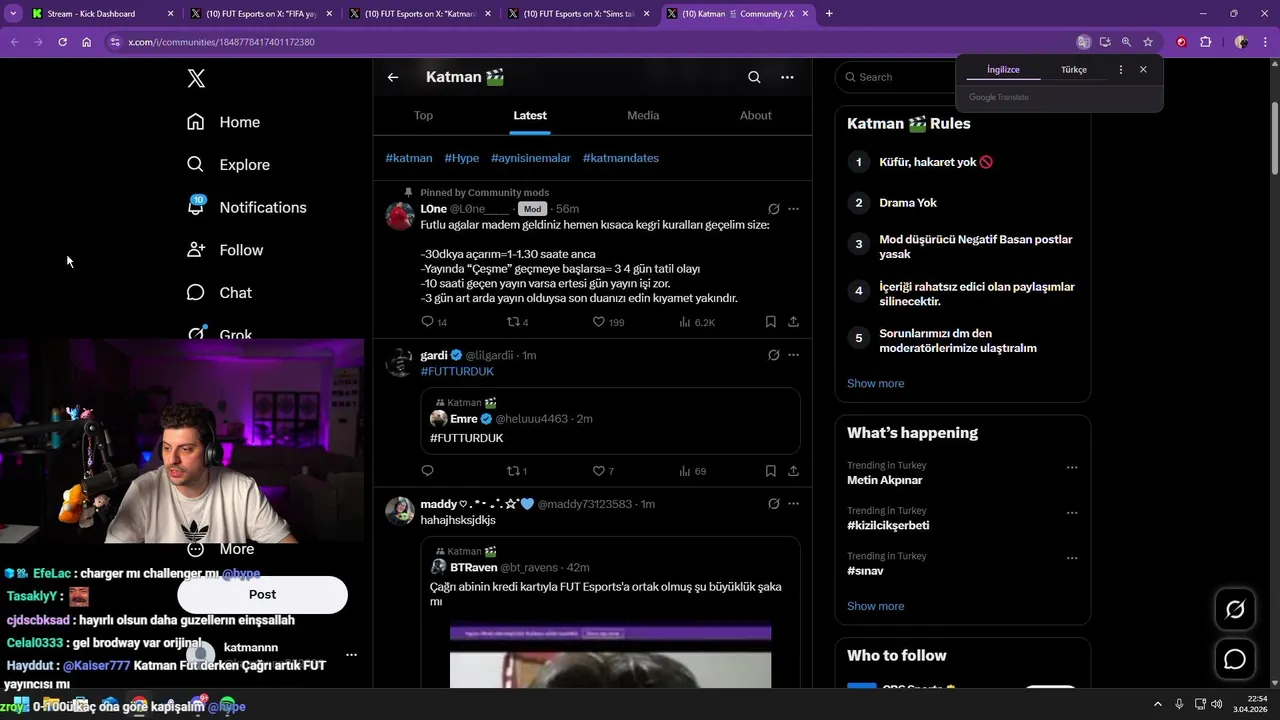Open image in BTRaven quoted post

click(610, 656)
